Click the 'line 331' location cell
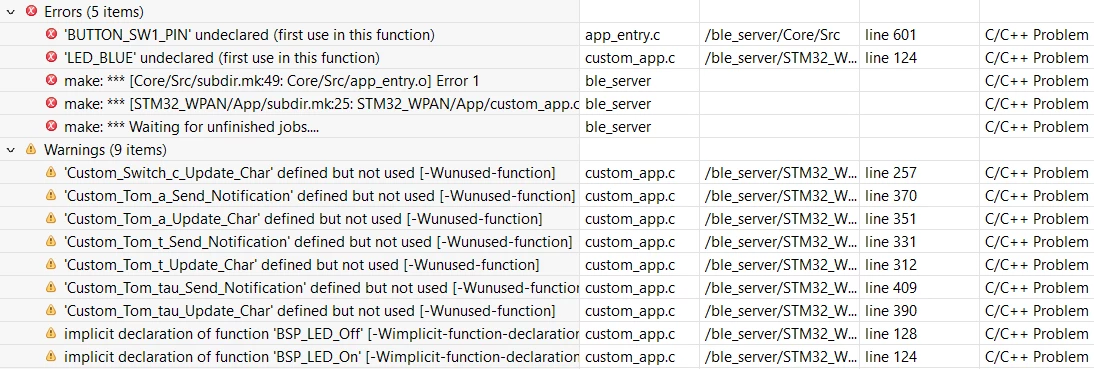1094x369 pixels. pyautogui.click(x=890, y=241)
